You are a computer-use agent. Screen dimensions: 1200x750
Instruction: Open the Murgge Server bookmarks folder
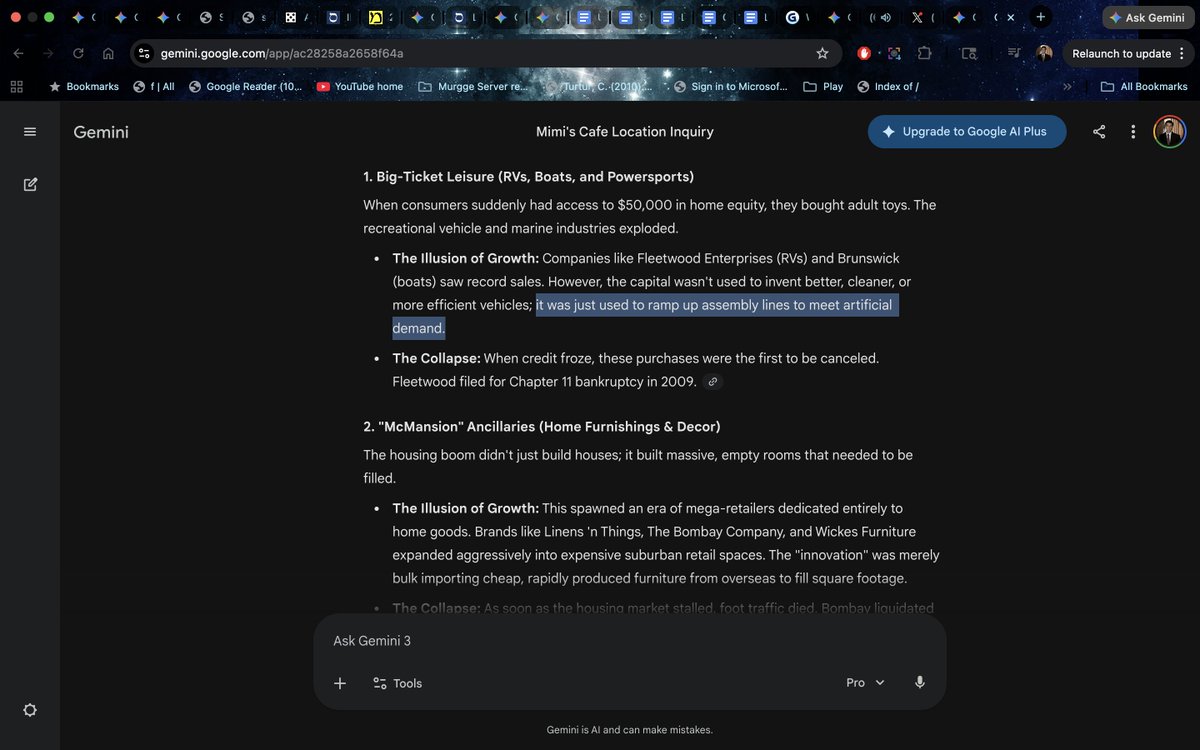tap(473, 87)
